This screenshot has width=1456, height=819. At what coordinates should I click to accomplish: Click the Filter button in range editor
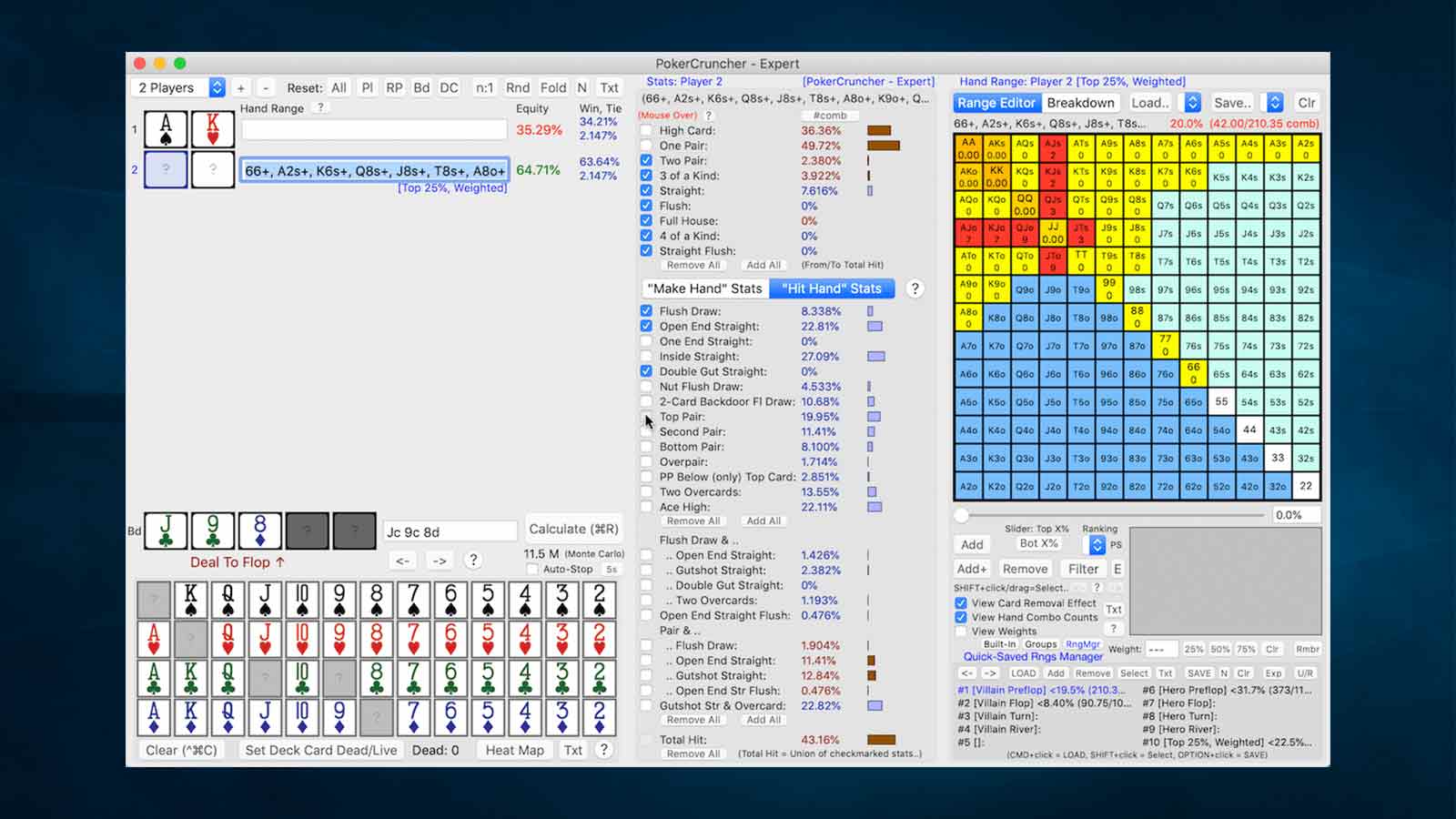tap(1083, 569)
